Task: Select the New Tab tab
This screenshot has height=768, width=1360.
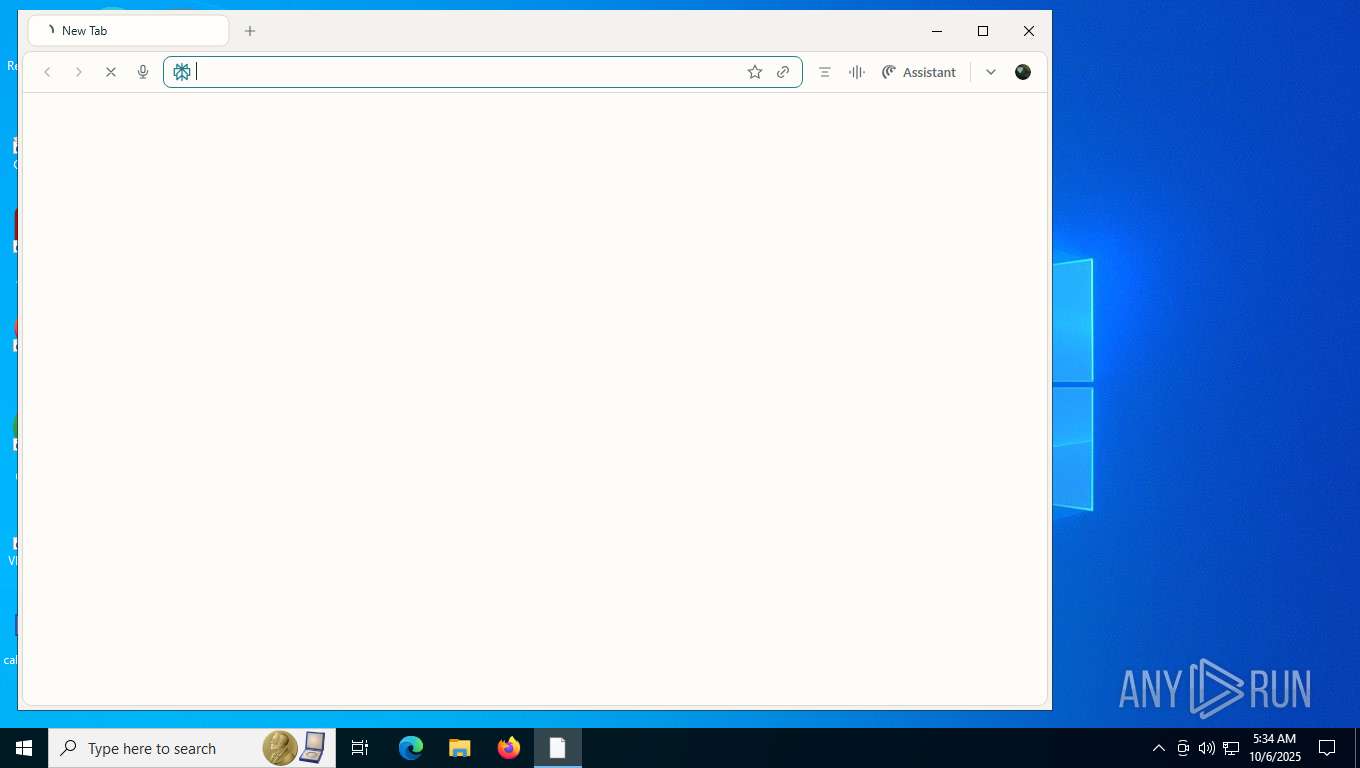Action: pyautogui.click(x=128, y=31)
